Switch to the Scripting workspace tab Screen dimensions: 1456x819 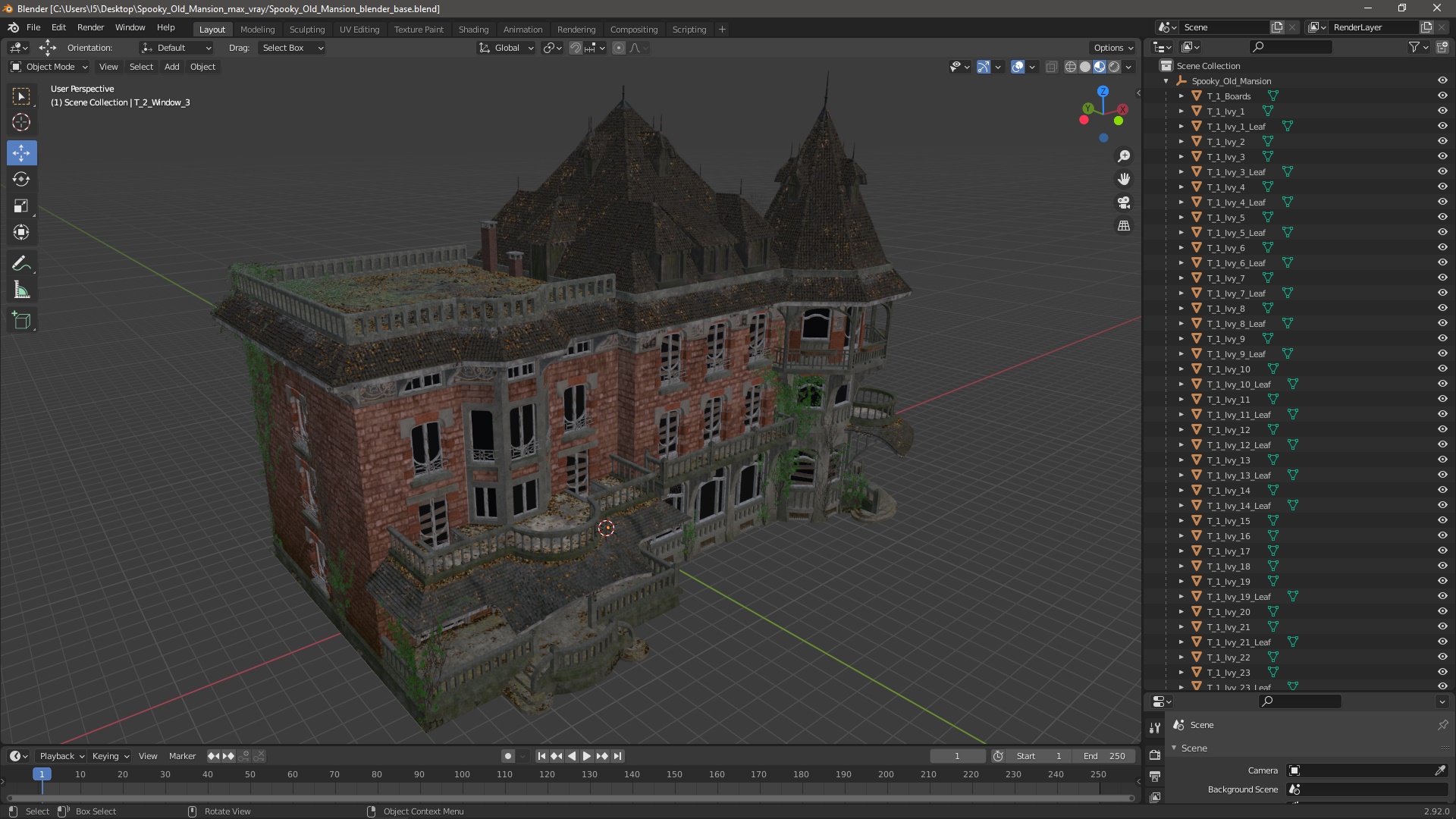point(689,30)
